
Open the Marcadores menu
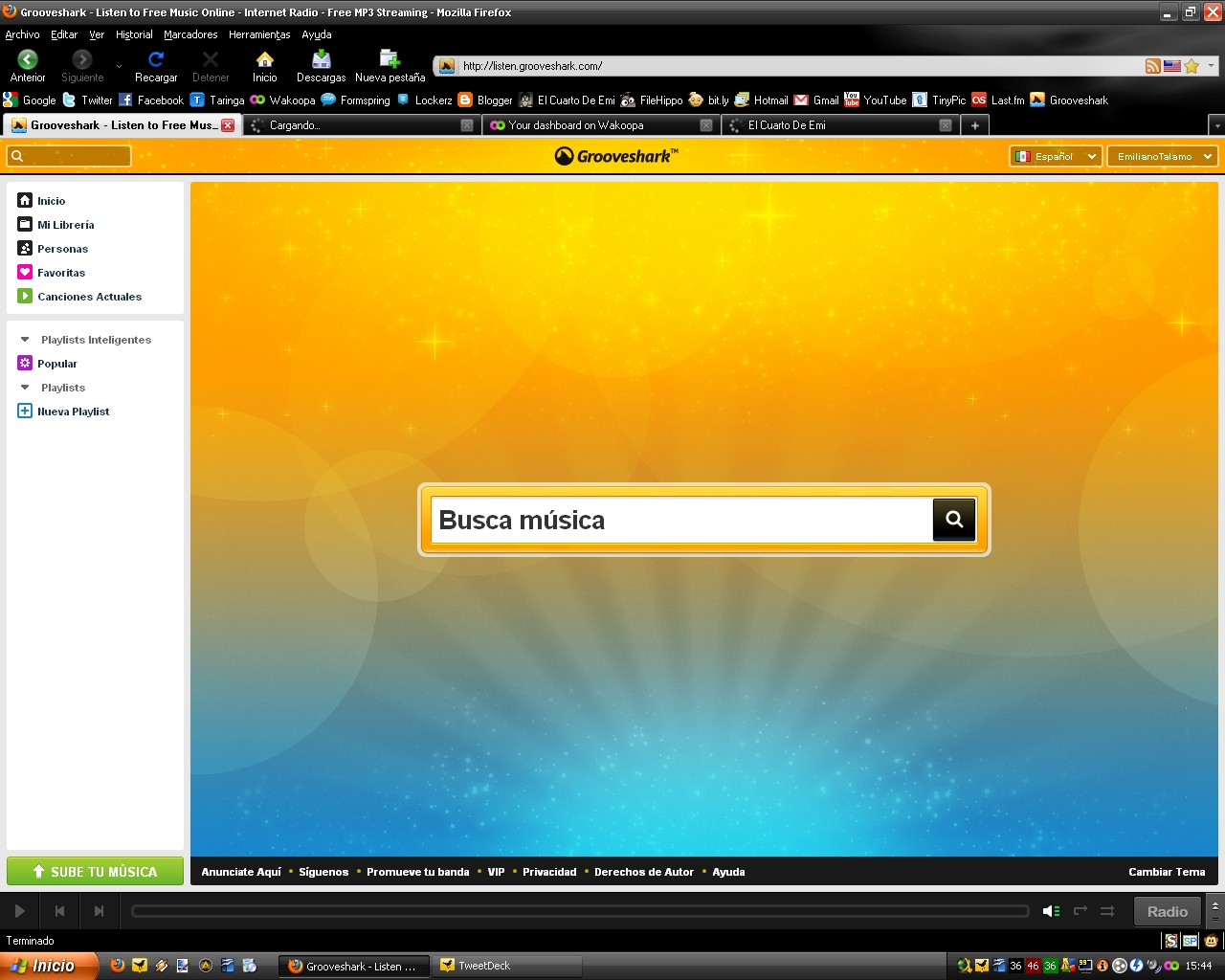(189, 33)
